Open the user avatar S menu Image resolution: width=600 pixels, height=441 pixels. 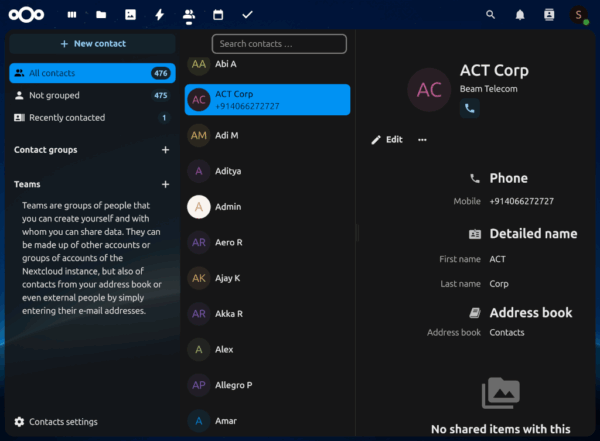click(x=579, y=15)
